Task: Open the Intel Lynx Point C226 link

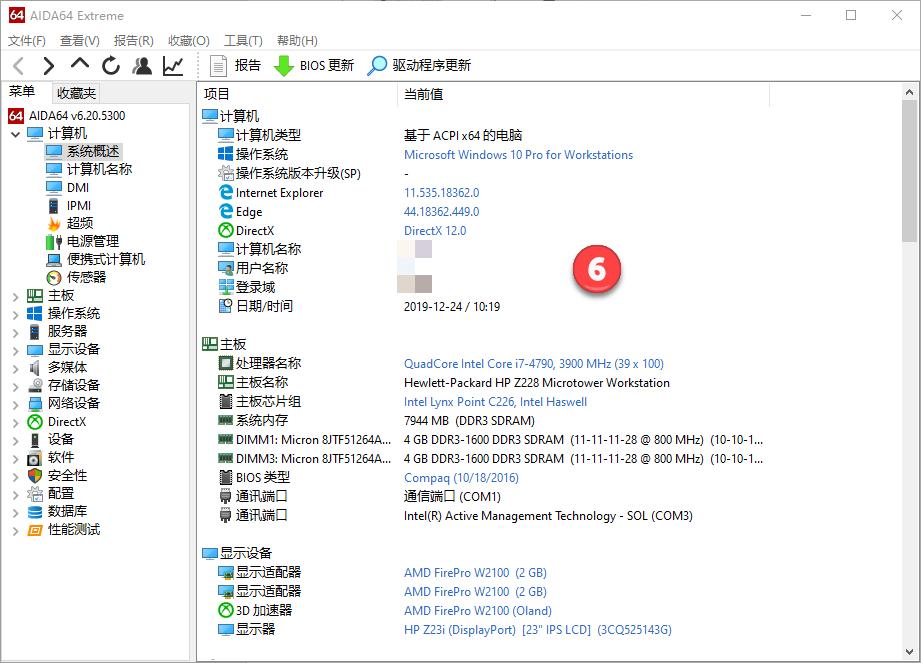Action: (495, 402)
